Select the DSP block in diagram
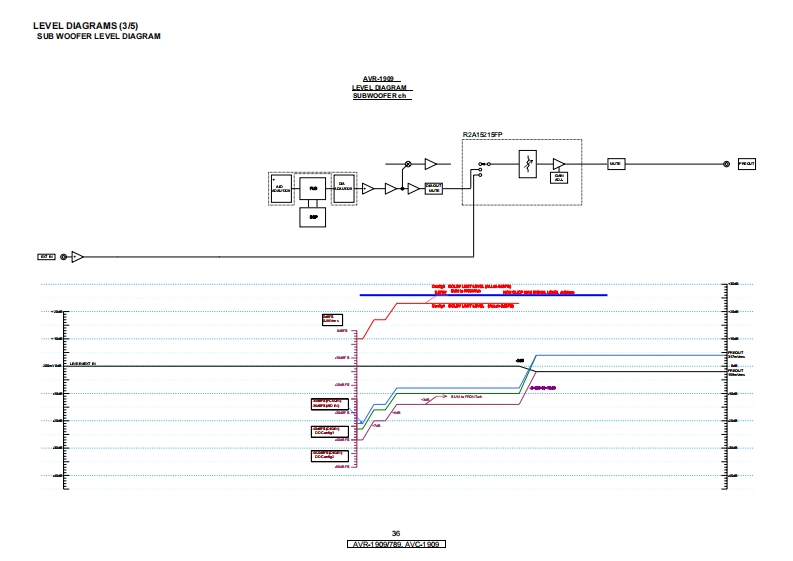Screen dimensions: 793x561 313,216
